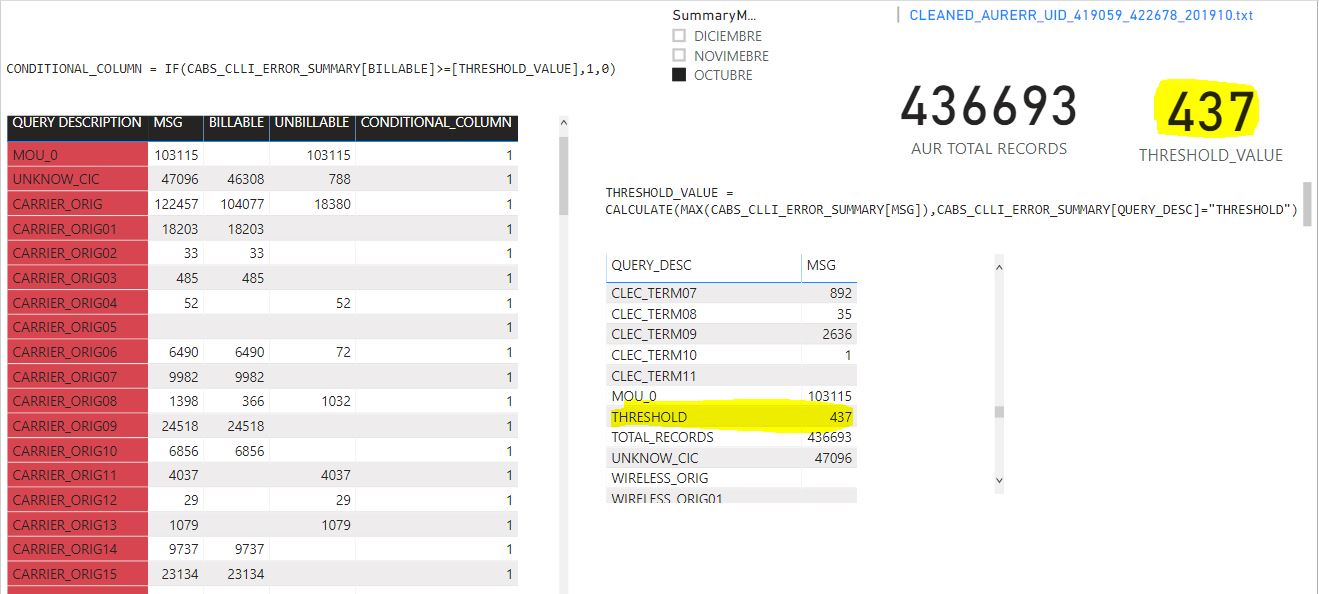This screenshot has width=1319, height=594.
Task: Select the highlighted THRESHOLD row label
Action: 649,416
